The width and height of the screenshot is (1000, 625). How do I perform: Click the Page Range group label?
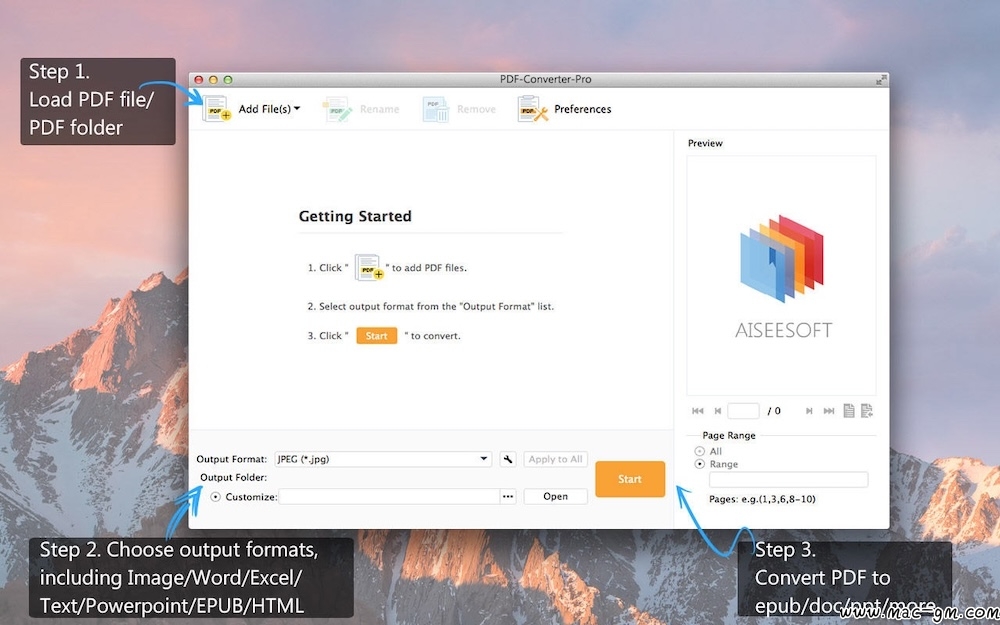(x=729, y=436)
